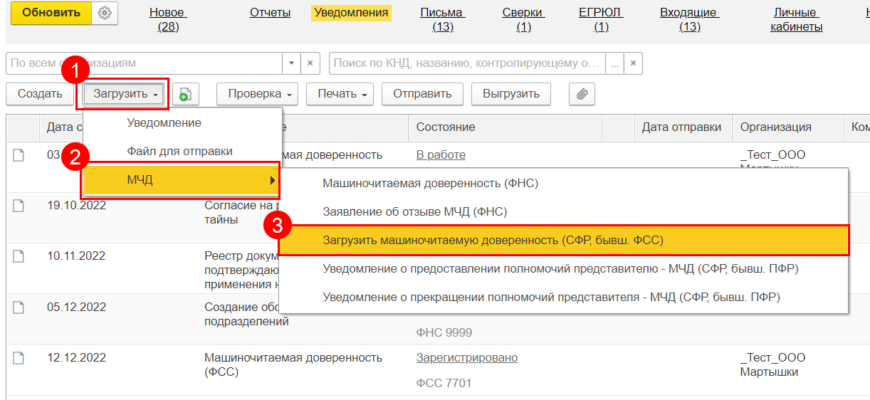Click the ФСС 7701 authority text
This screenshot has height=400, width=870.
coord(443,383)
